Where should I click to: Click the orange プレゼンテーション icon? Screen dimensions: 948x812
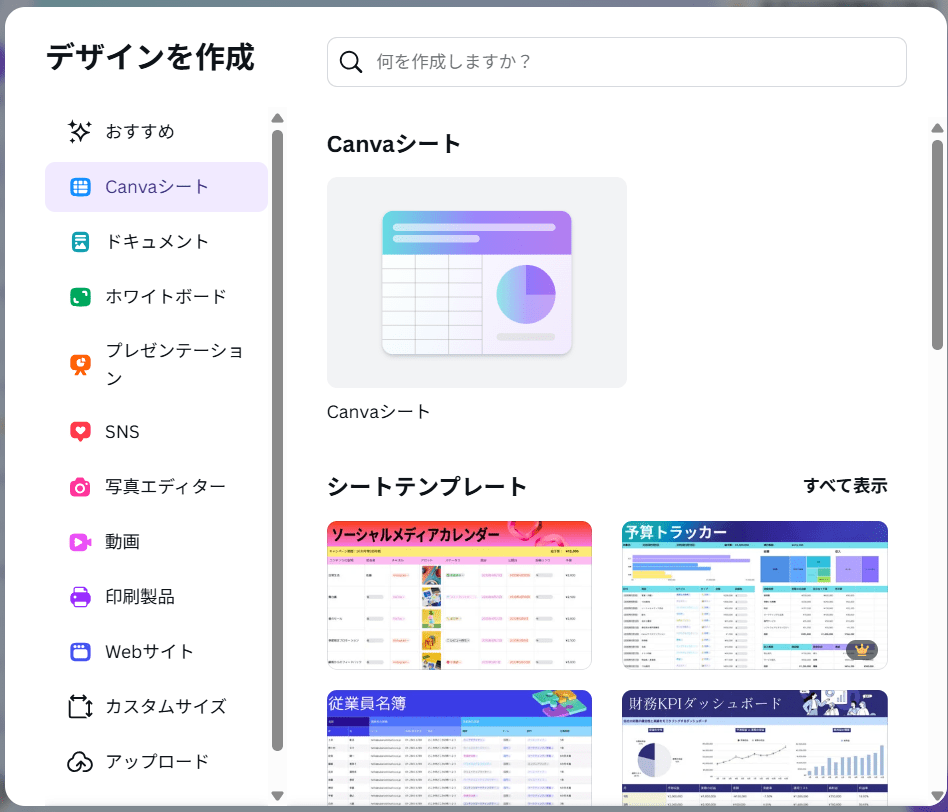pos(80,365)
